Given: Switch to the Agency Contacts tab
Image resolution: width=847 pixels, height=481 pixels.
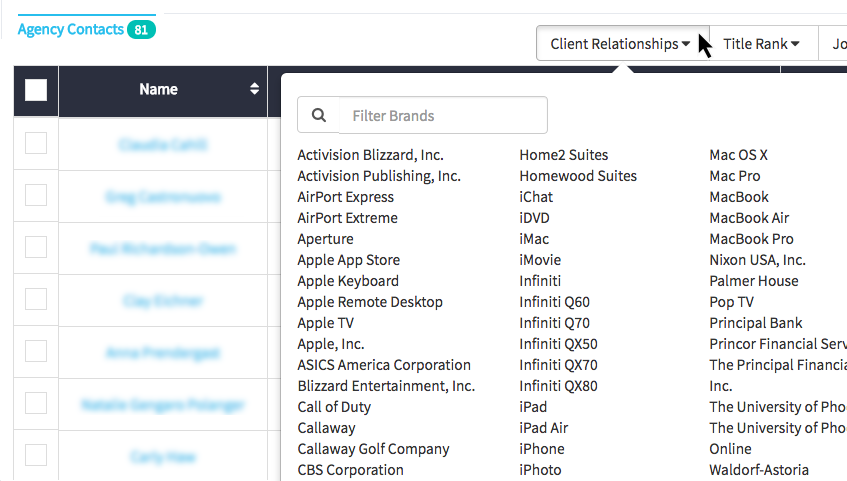Looking at the screenshot, I should click(x=71, y=29).
